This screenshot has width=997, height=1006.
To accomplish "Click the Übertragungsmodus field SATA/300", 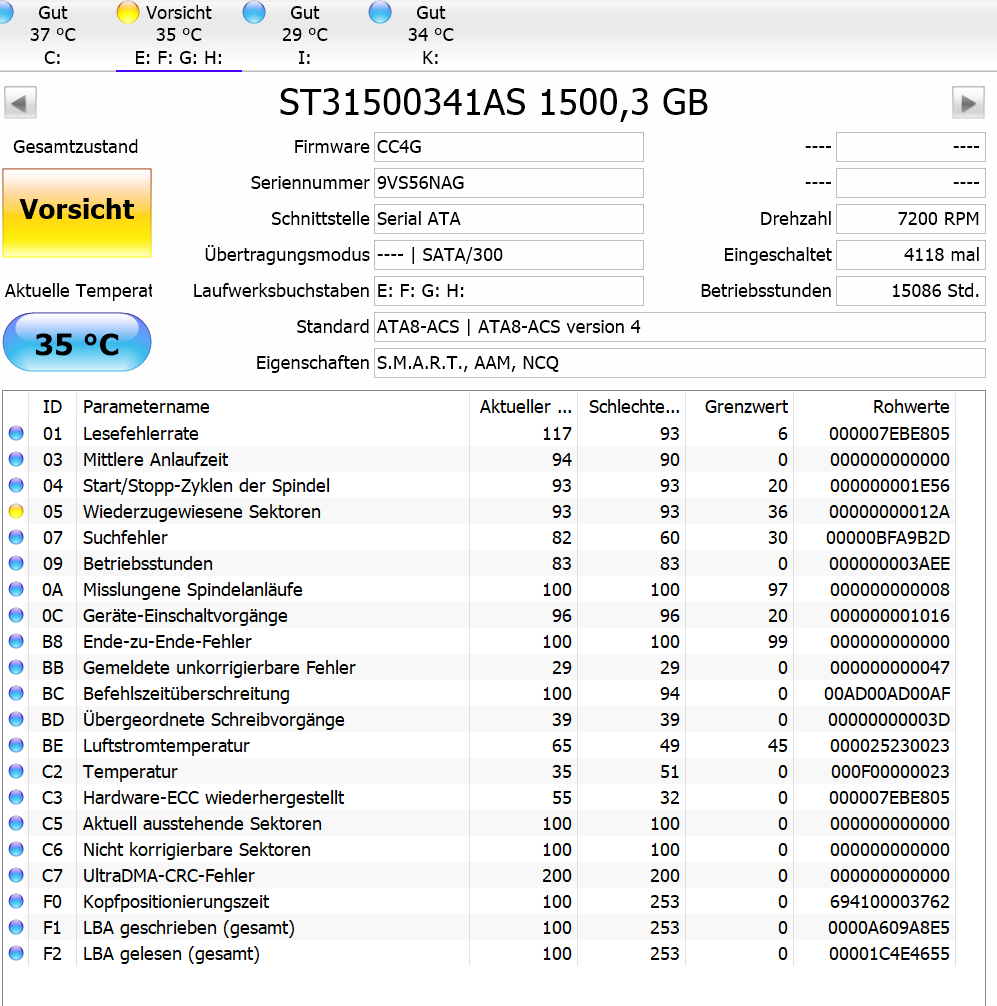I will 509,255.
